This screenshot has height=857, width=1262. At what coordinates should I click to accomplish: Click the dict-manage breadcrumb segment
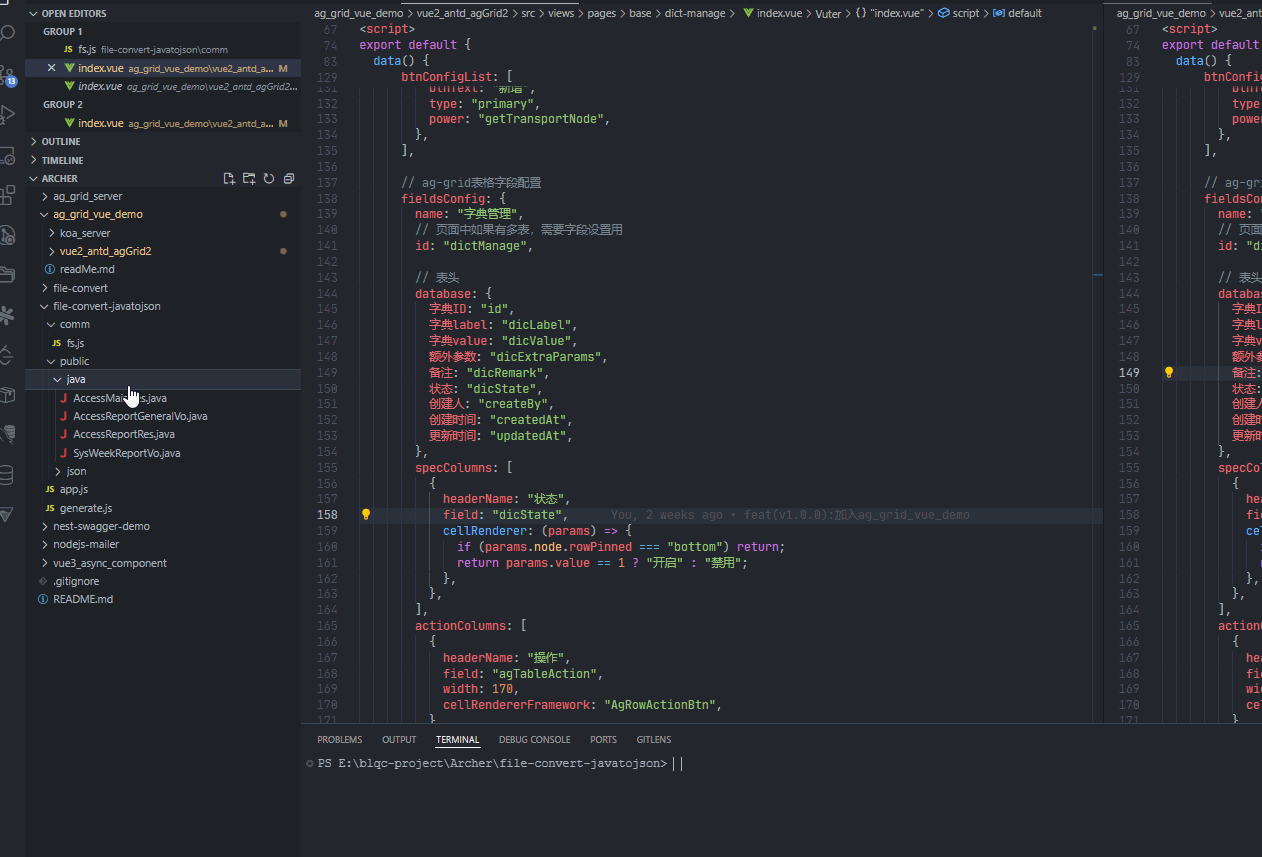point(695,13)
